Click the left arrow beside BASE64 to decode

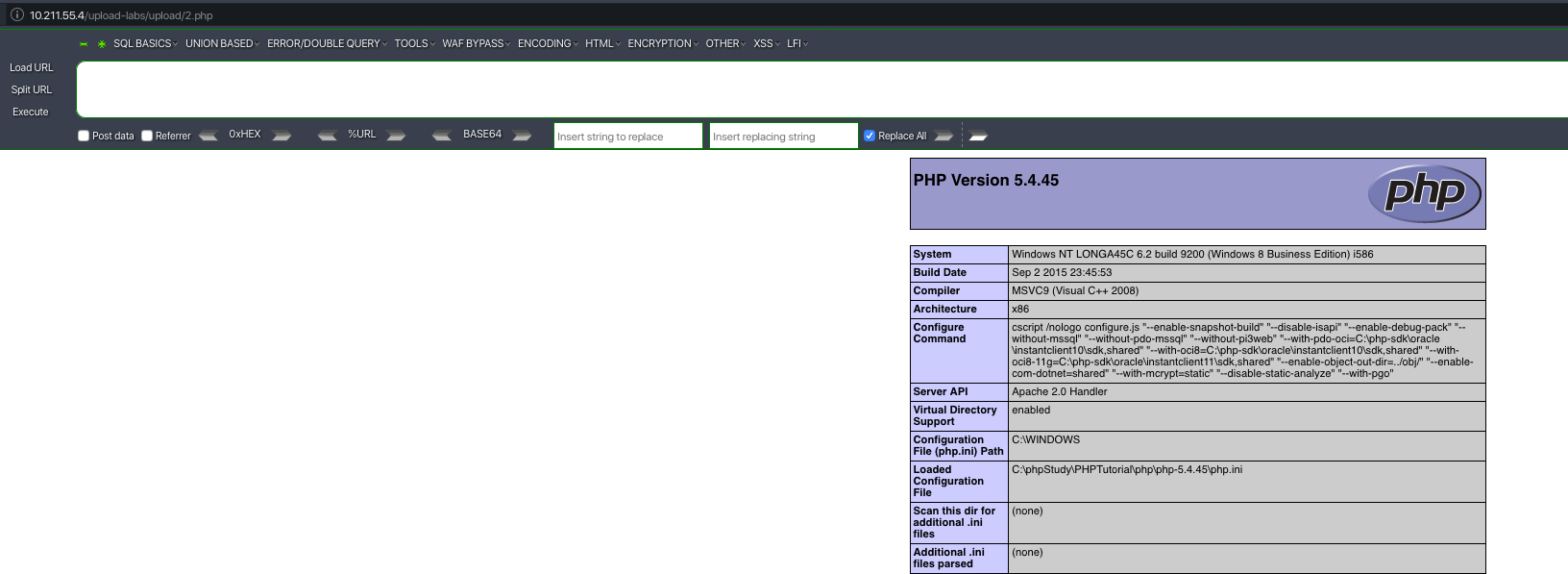coord(442,136)
